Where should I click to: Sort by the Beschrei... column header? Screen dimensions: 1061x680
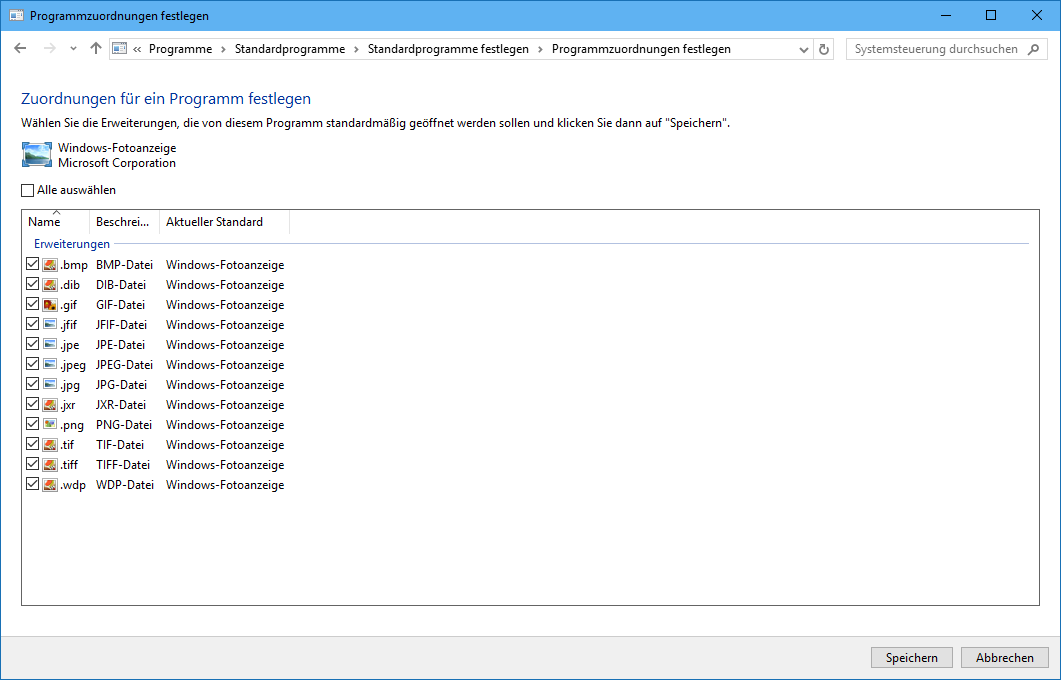(125, 222)
